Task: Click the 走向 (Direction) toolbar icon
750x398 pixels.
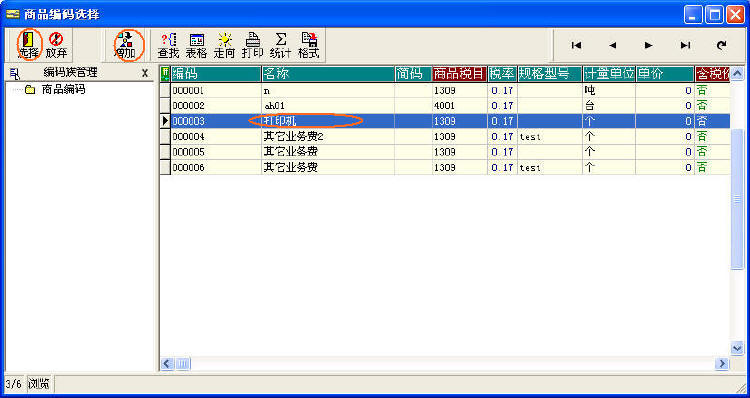Action: coord(224,45)
